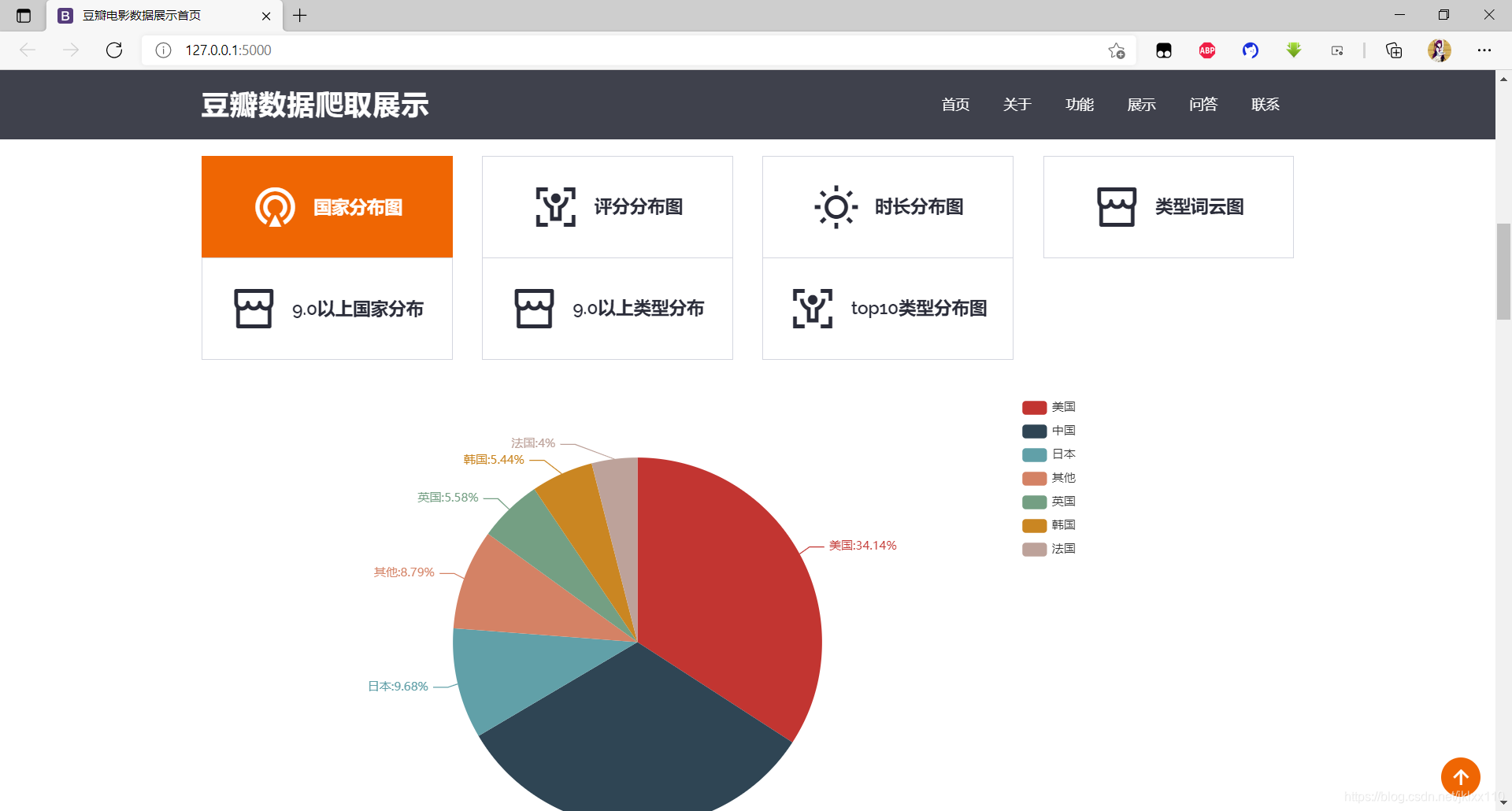Open the 9.0以上国家分布 card
The width and height of the screenshot is (1512, 811).
(327, 309)
